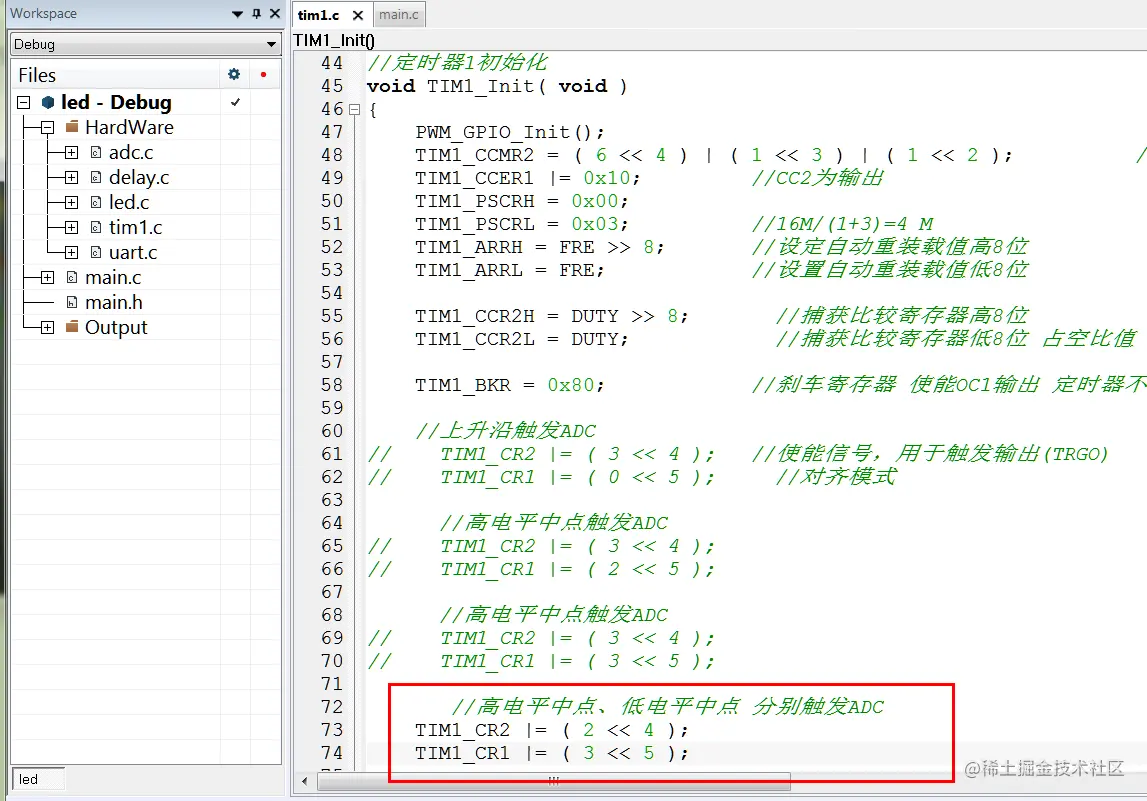The width and height of the screenshot is (1147, 801).
Task: Click on PWM_GPIO_Init() call at line 47
Action: coord(510,132)
